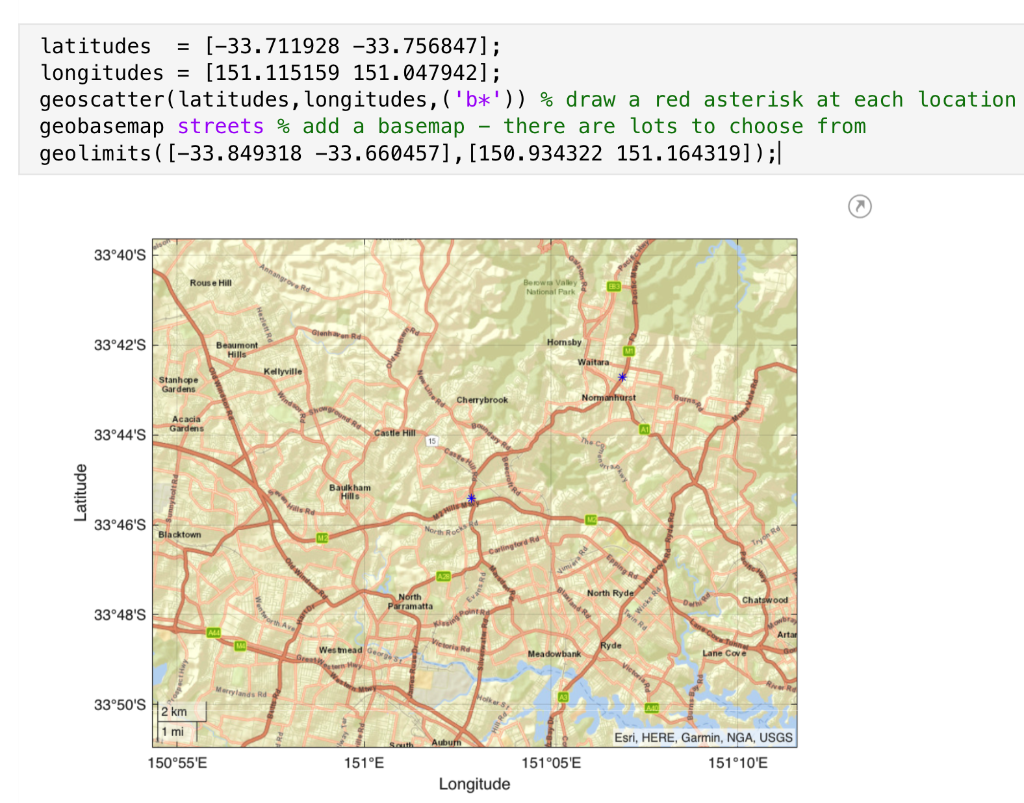Click the 151°E longitude tick label
Screen dimensions: 1024x803
(x=364, y=763)
